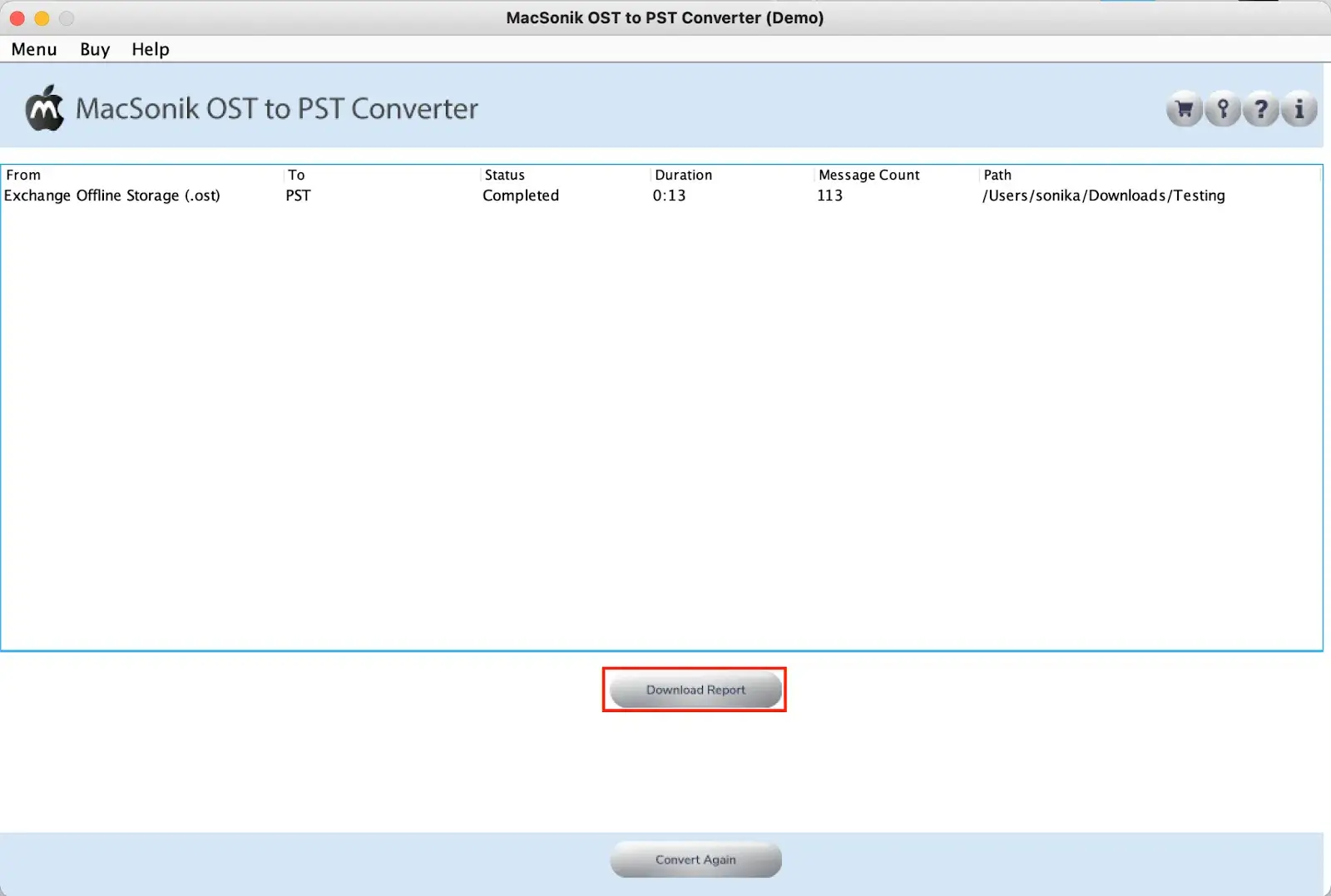Screen dimensions: 1331x896
Task: Click the shopping cart buy icon
Action: pos(1185,109)
